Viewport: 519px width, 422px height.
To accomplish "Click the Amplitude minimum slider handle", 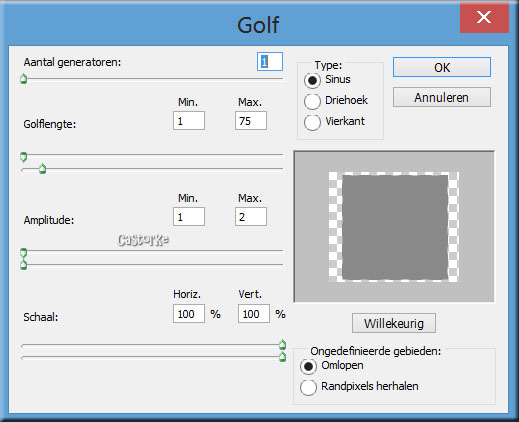I will click(23, 252).
